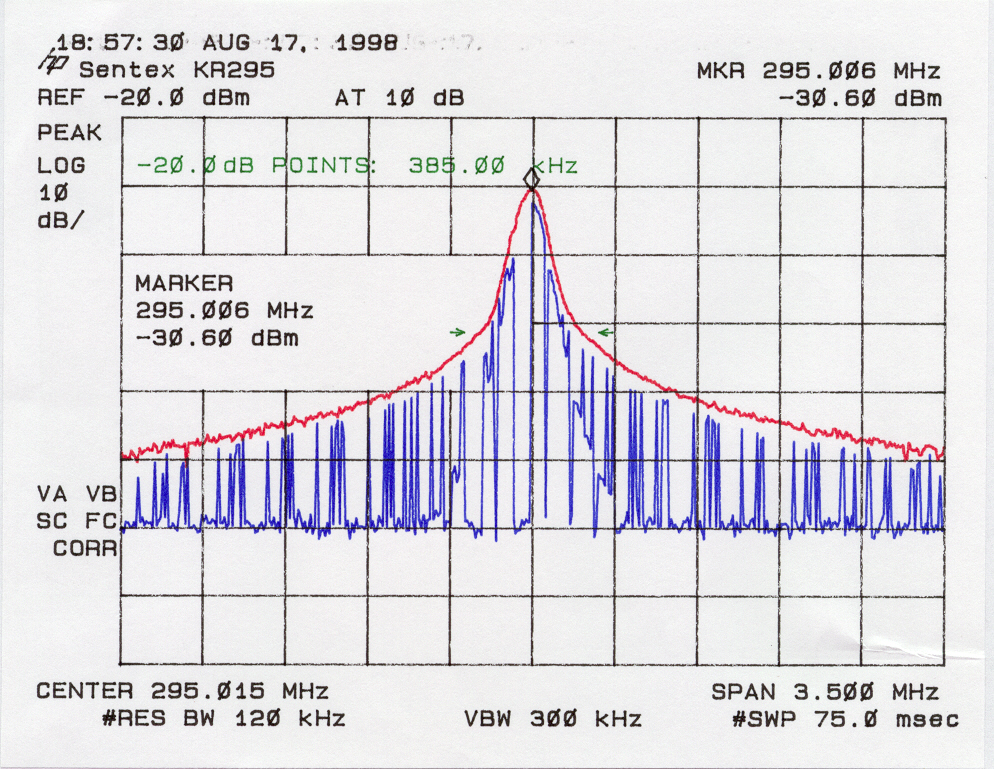
Task: Select the CENTER 295.015 MHz readout
Action: [182, 692]
